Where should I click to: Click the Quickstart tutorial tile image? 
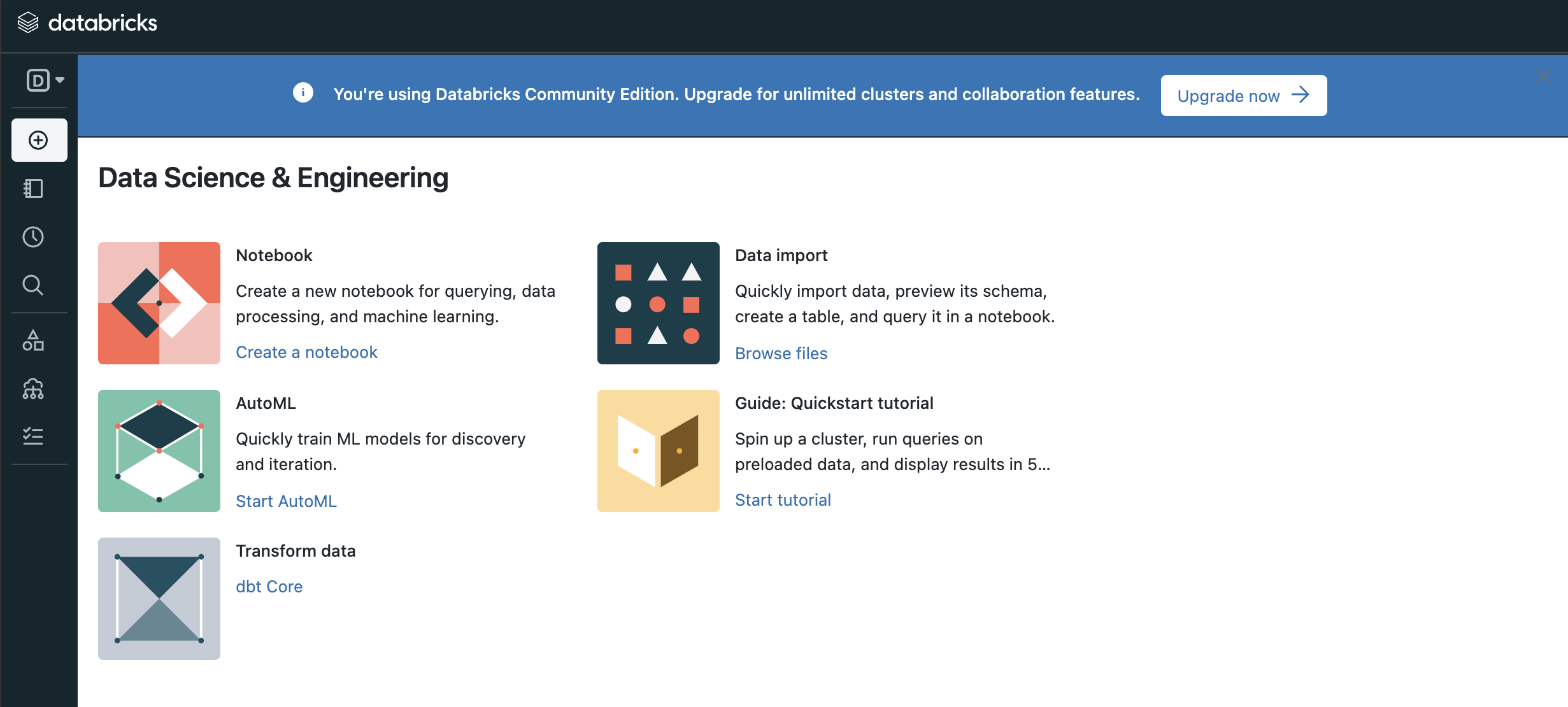pos(658,451)
